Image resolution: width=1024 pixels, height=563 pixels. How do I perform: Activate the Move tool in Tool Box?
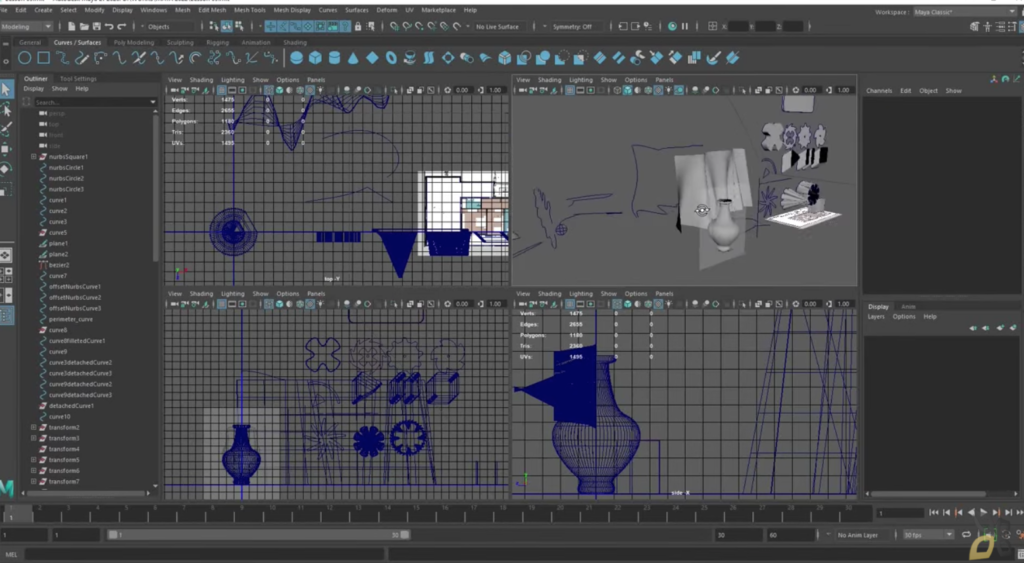(6, 149)
